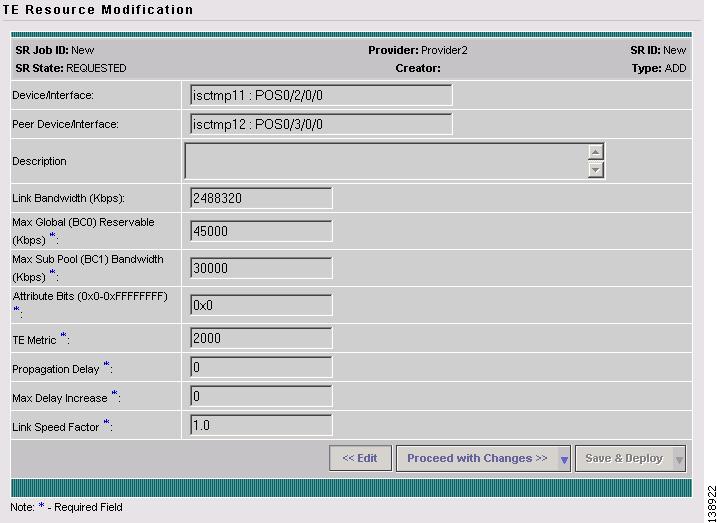The height and width of the screenshot is (523, 717).
Task: Click the Attribute Bits field 0x0
Action: click(261, 305)
